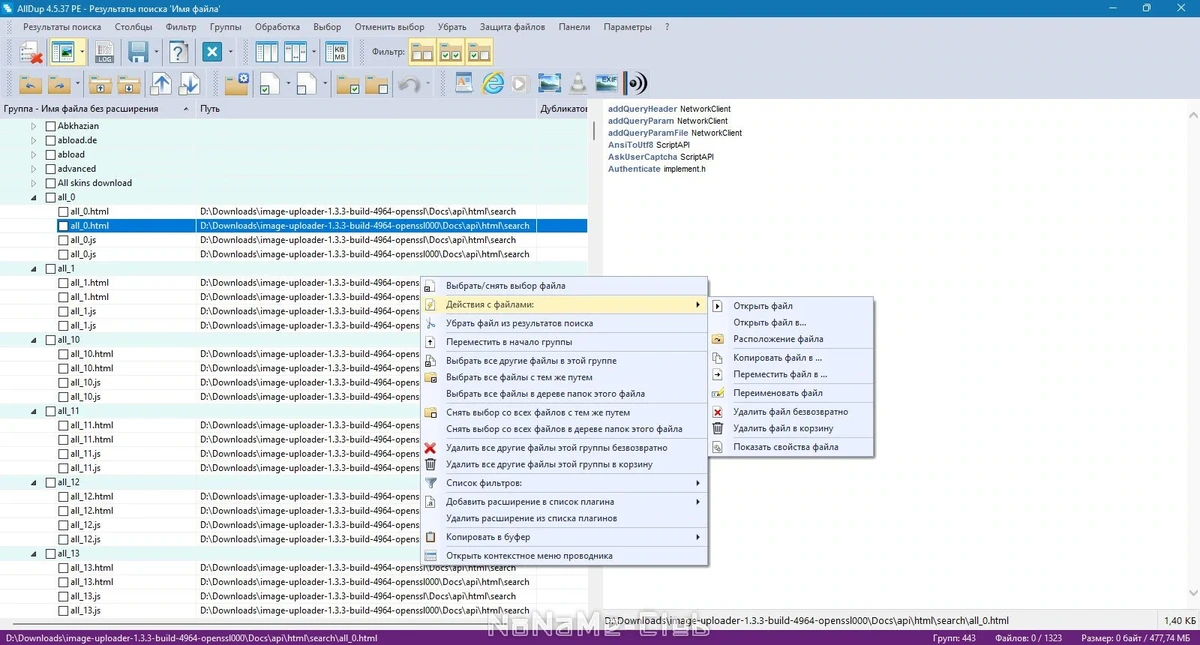Tick the abload.de group checkbox
The image size is (1200, 645).
click(50, 140)
